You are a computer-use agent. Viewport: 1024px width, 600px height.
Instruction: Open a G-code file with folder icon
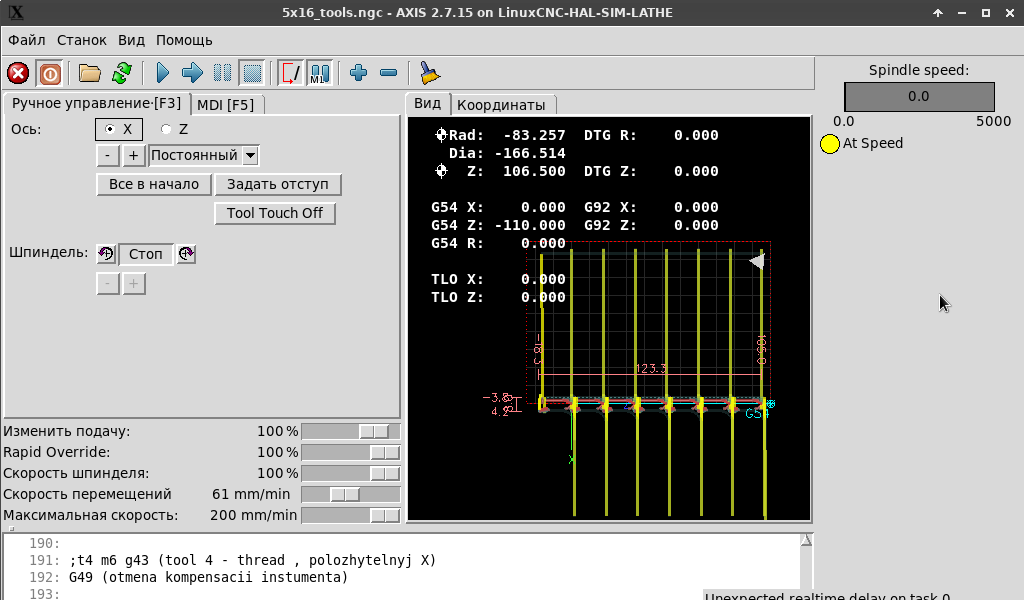tap(90, 73)
